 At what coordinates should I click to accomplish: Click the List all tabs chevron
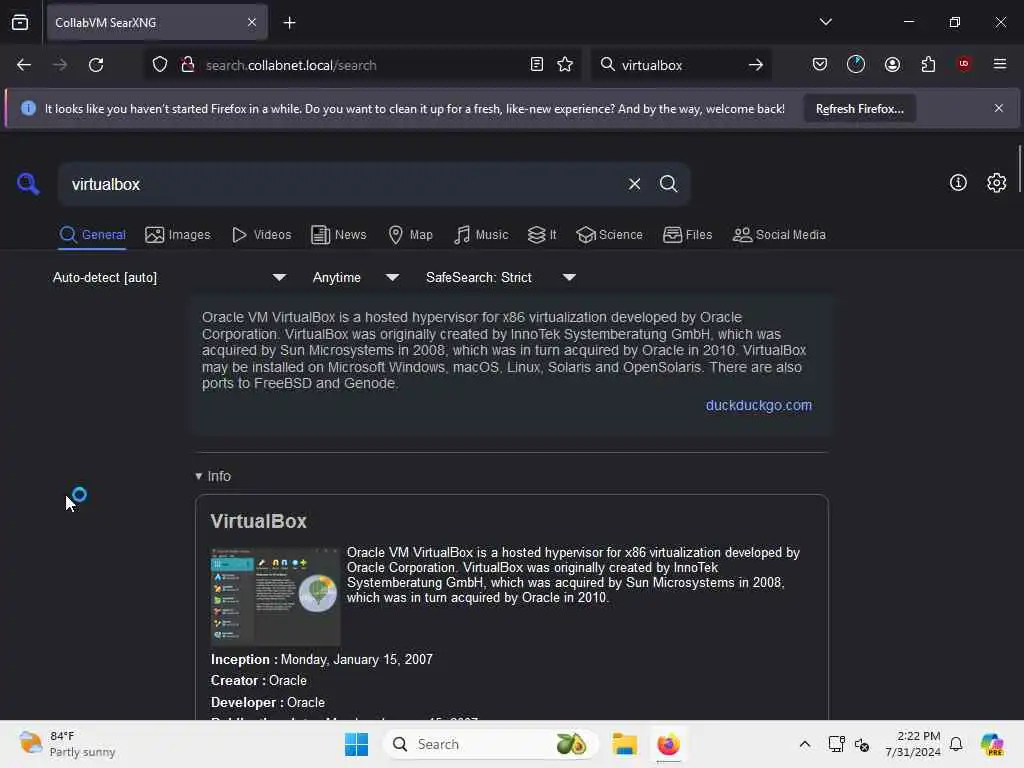(x=825, y=22)
